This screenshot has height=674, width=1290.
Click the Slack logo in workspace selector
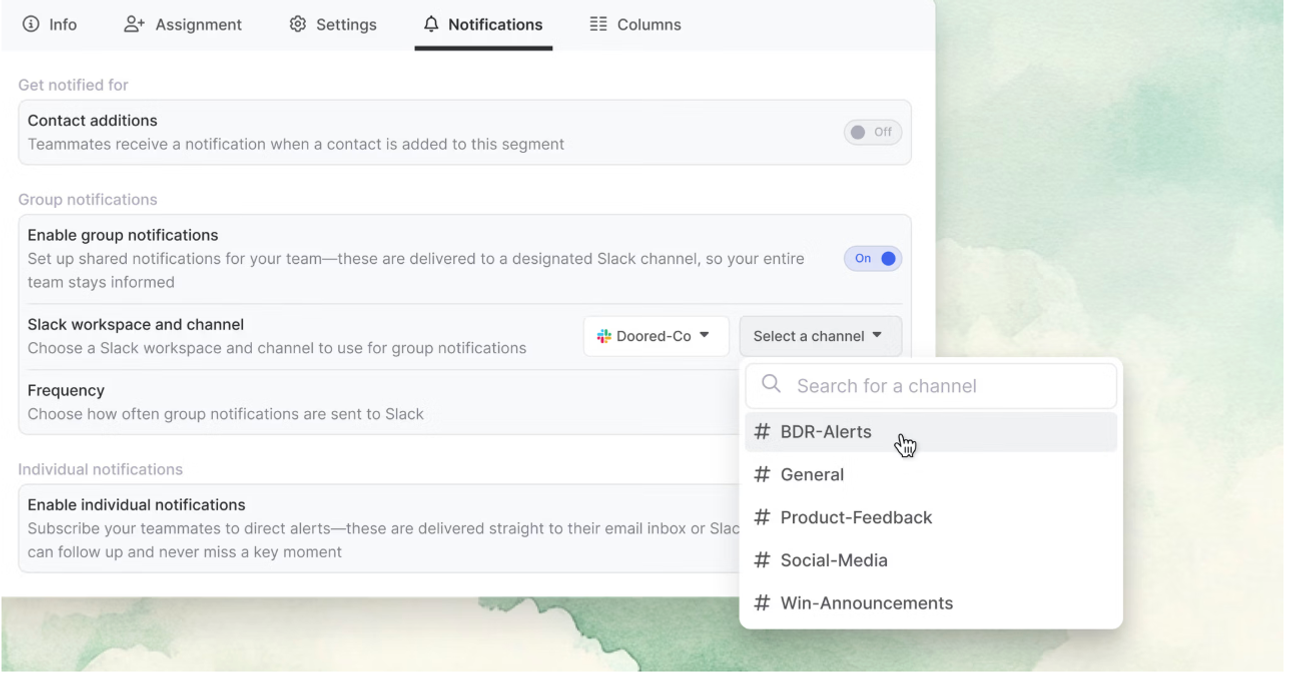(604, 336)
